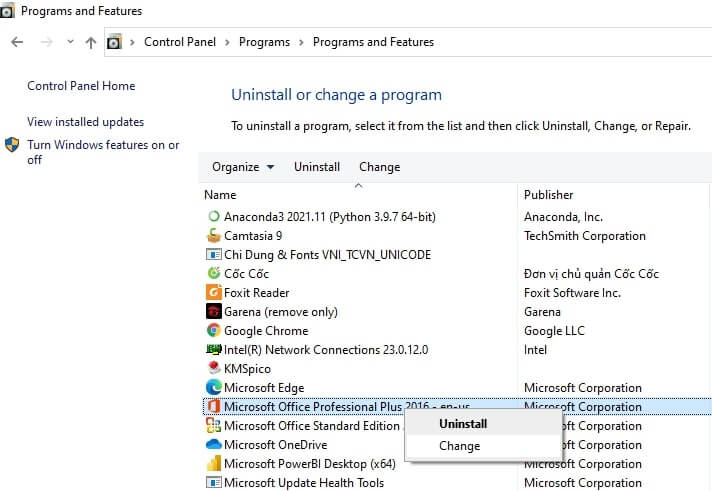The height and width of the screenshot is (491, 712).
Task: Click the Forward arrow in navigation bar
Action: [x=46, y=42]
